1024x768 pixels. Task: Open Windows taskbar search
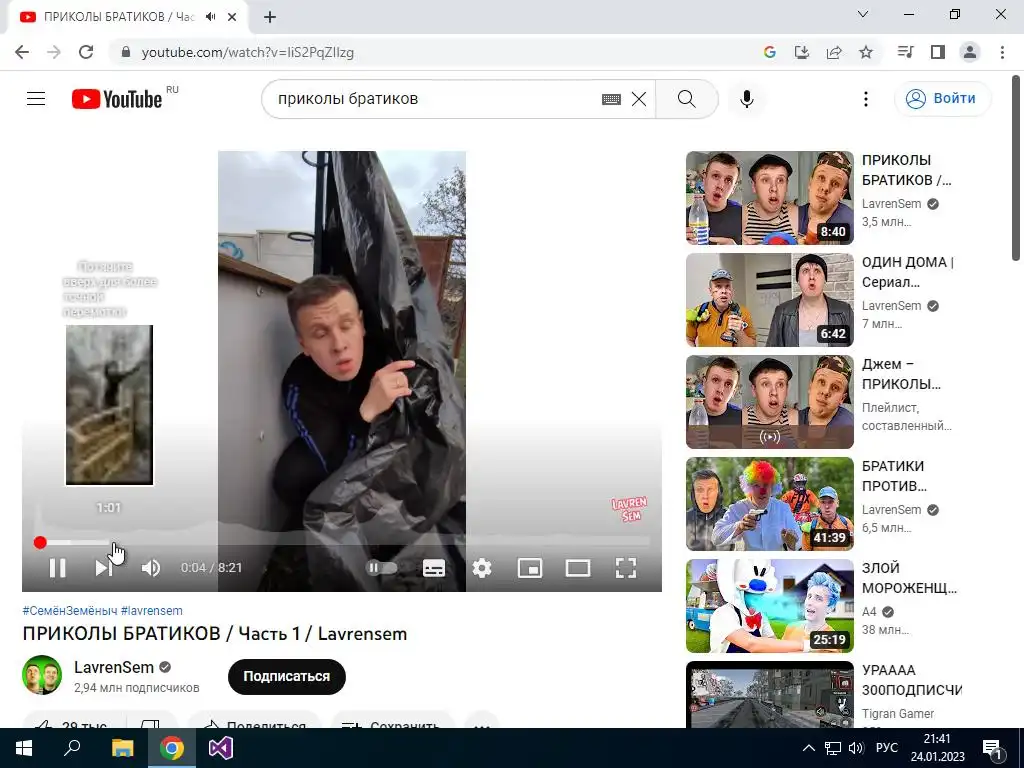pos(72,748)
